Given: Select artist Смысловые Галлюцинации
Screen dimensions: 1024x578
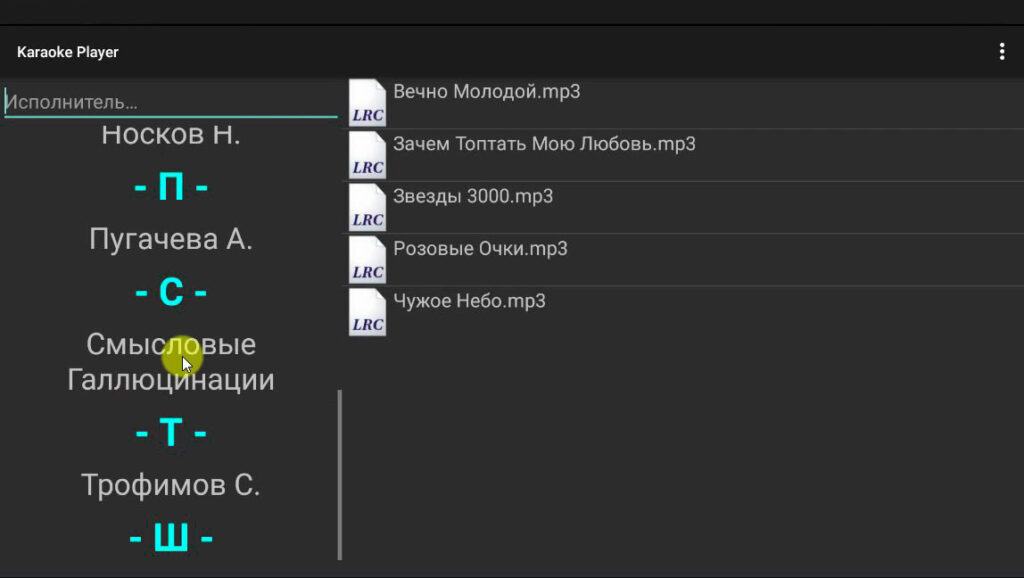Looking at the screenshot, I should 170,362.
